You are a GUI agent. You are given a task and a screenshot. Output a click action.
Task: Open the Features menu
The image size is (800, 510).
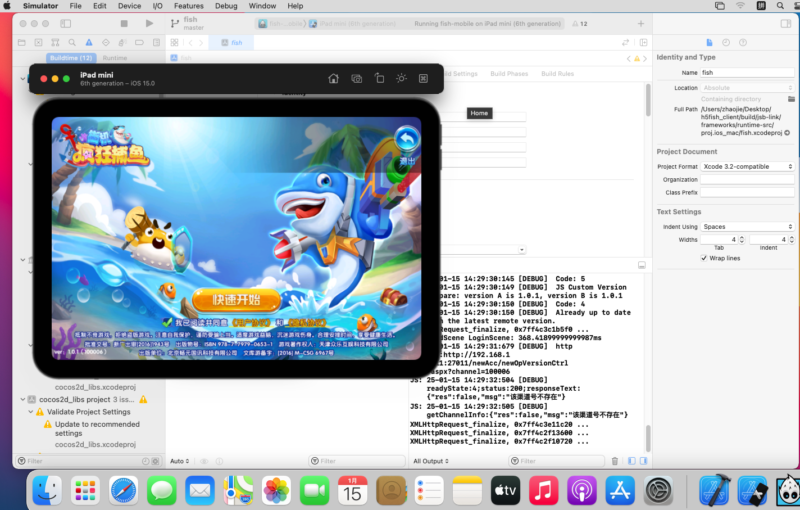point(188,6)
